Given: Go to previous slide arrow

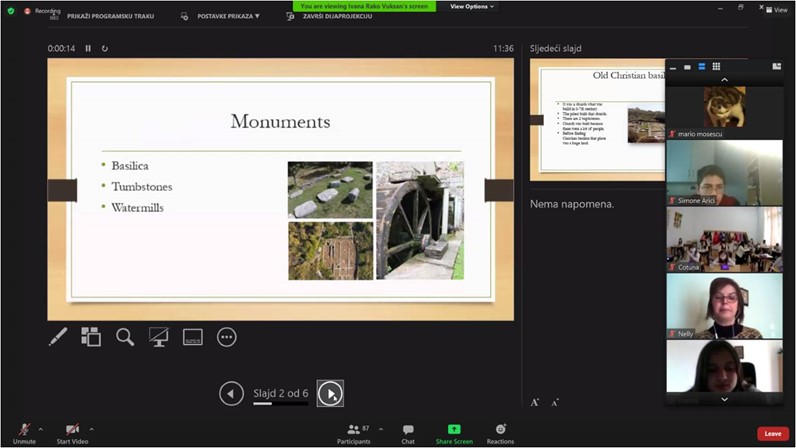Looking at the screenshot, I should (231, 394).
